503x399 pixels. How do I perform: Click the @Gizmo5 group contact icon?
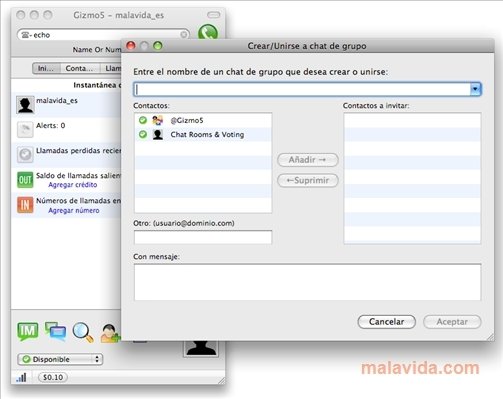pyautogui.click(x=157, y=120)
